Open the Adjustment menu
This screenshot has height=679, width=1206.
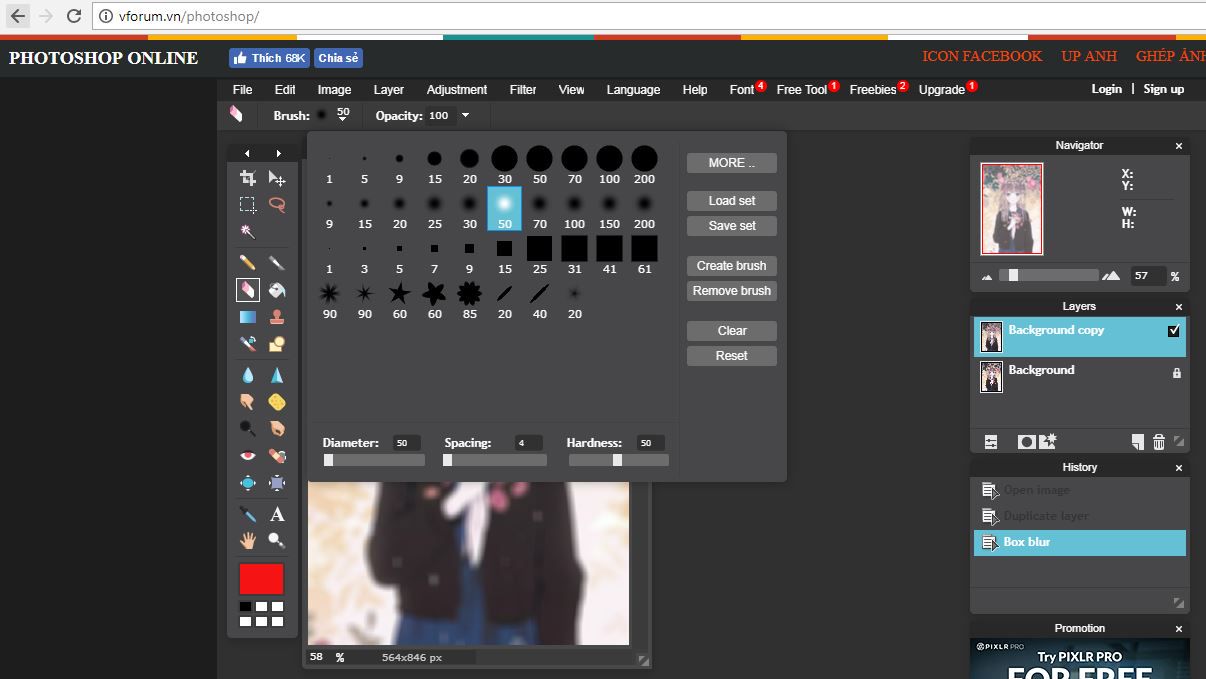(456, 90)
